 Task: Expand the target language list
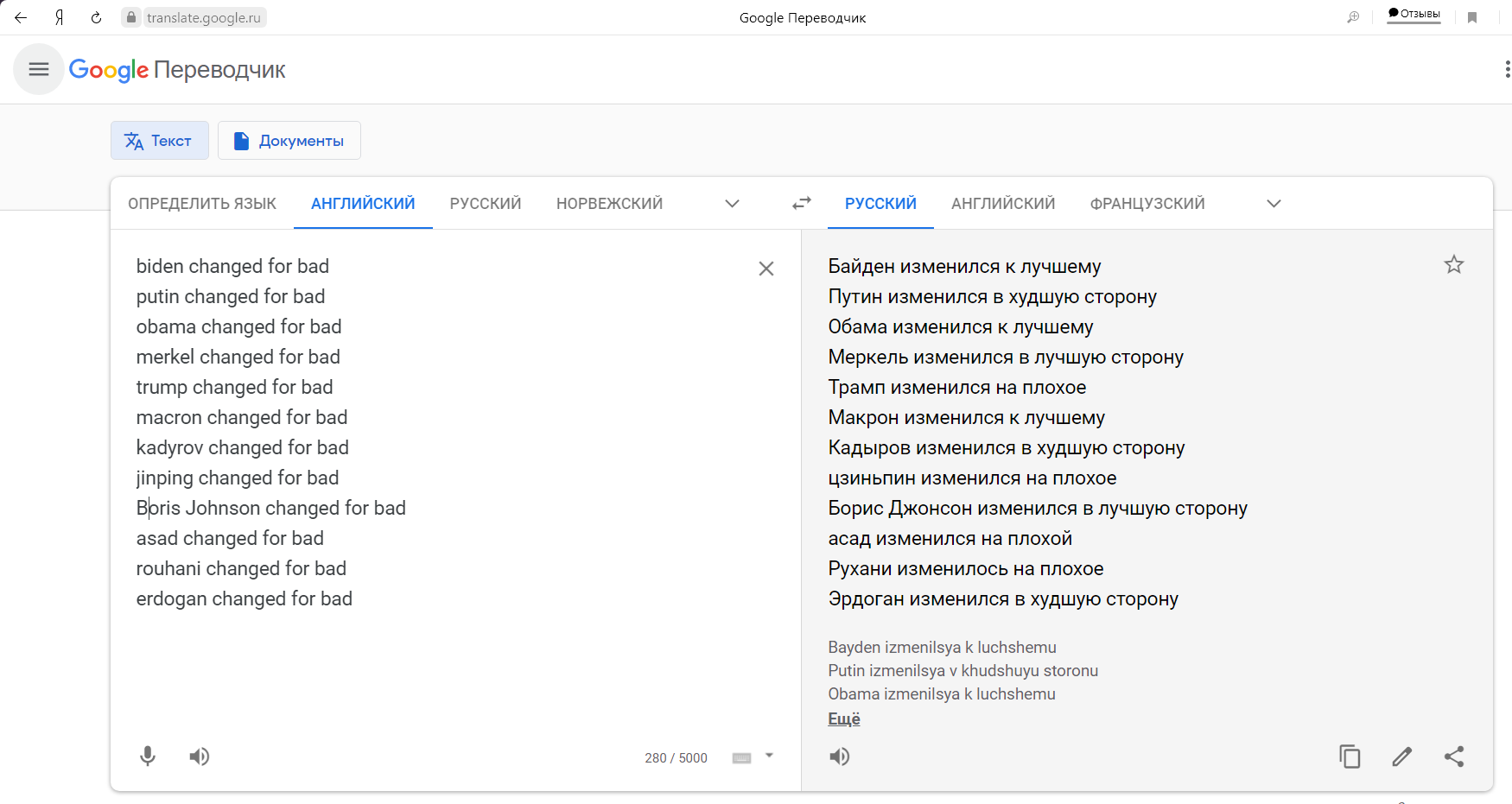point(1274,204)
